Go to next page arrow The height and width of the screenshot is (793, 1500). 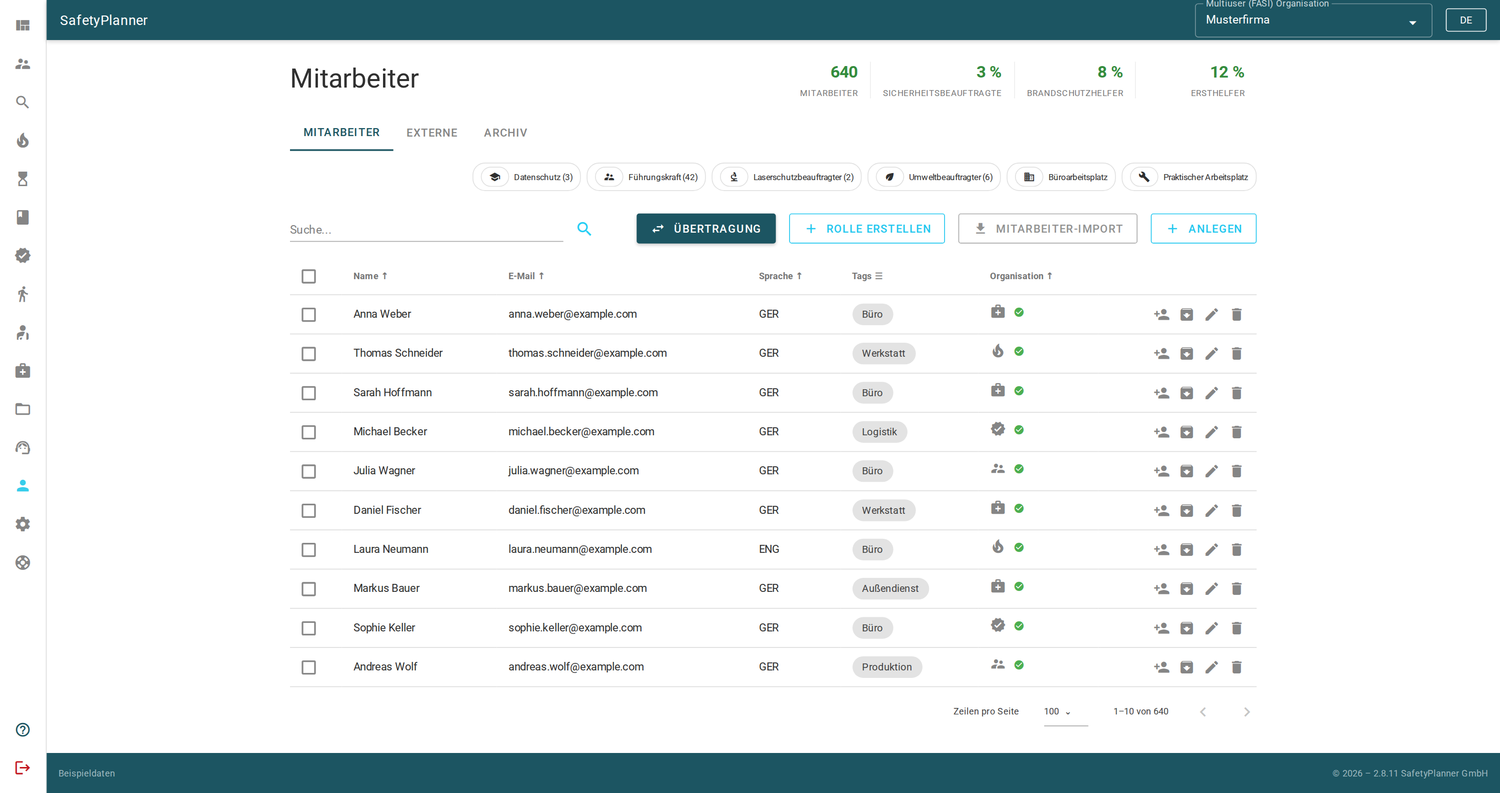click(1247, 712)
